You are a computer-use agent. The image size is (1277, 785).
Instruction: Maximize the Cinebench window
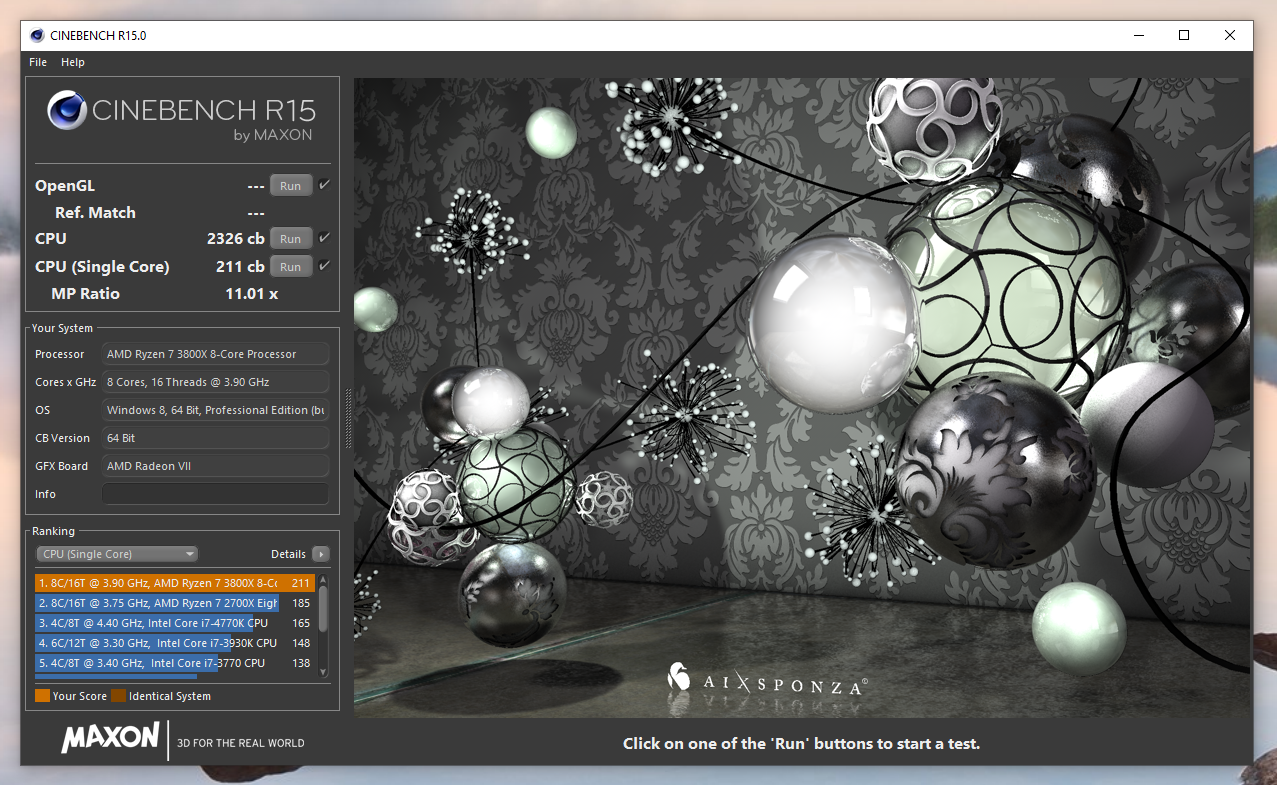click(x=1184, y=35)
